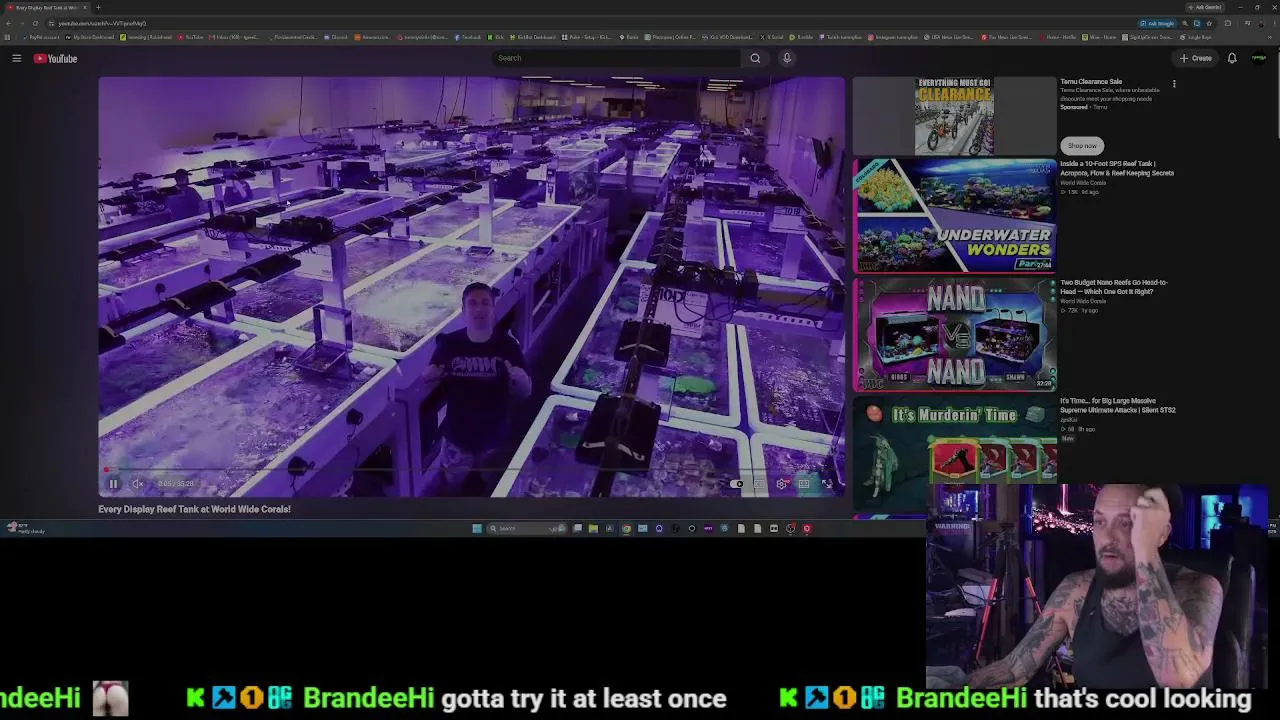Reload the page with the refresh icon
Screen dimensions: 1280x720
35,23
